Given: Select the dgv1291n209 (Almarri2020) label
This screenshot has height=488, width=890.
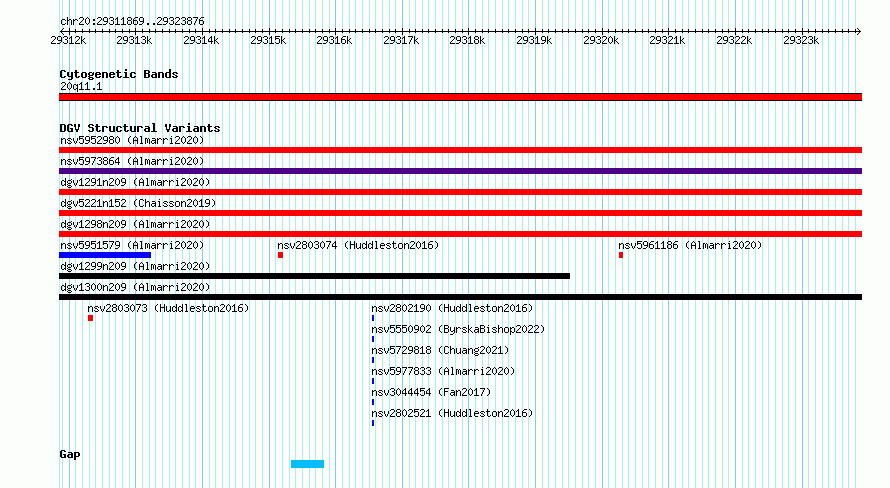Looking at the screenshot, I should [x=135, y=182].
